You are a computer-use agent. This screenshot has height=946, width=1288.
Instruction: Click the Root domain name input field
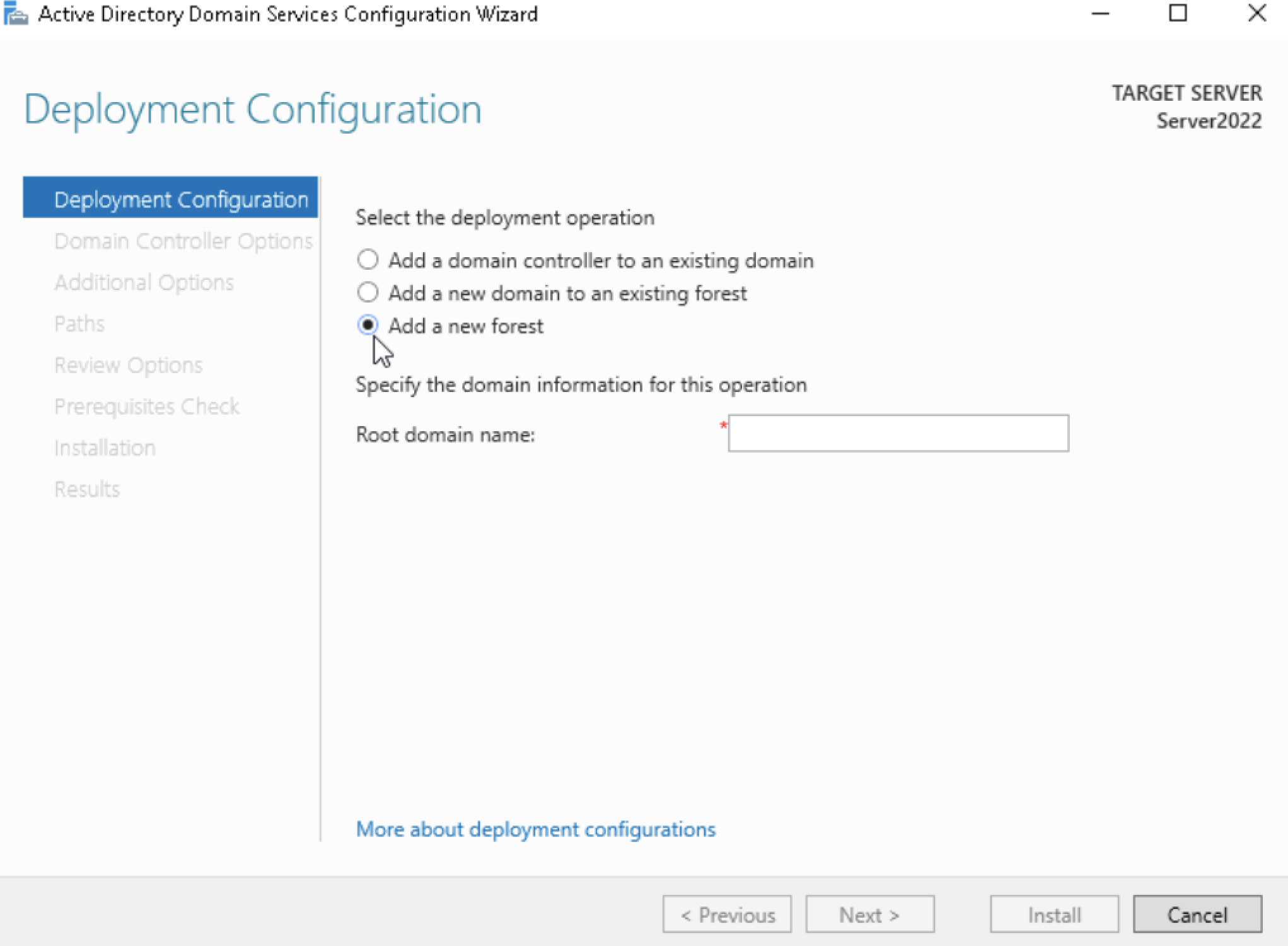point(898,433)
